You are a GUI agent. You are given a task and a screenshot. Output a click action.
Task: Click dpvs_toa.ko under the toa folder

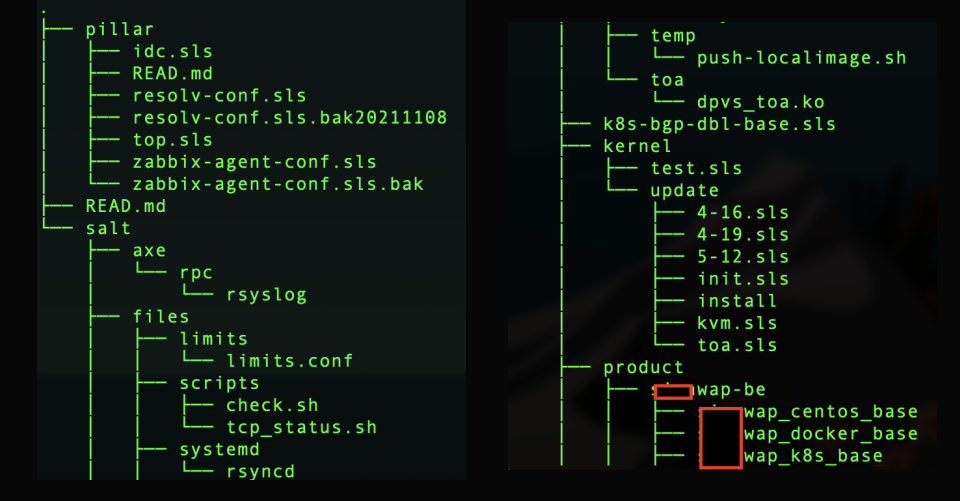pyautogui.click(x=761, y=102)
